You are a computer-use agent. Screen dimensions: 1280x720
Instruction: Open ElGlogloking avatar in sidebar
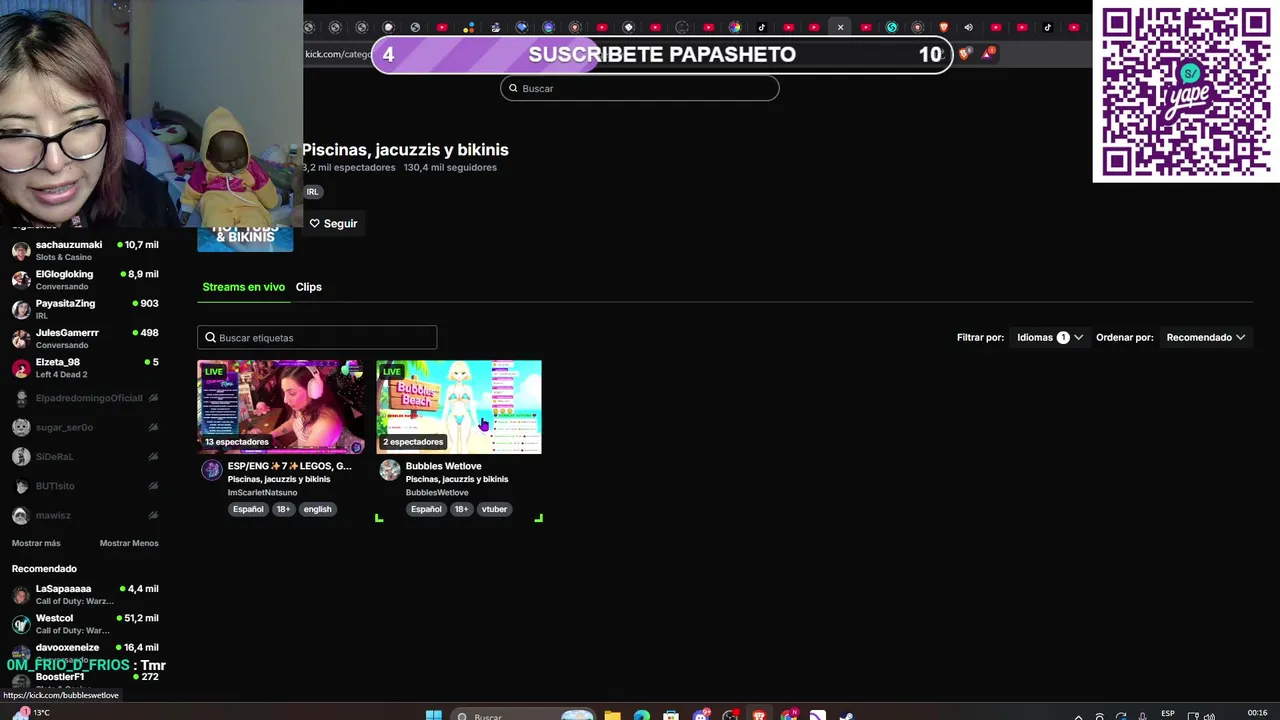[21, 280]
